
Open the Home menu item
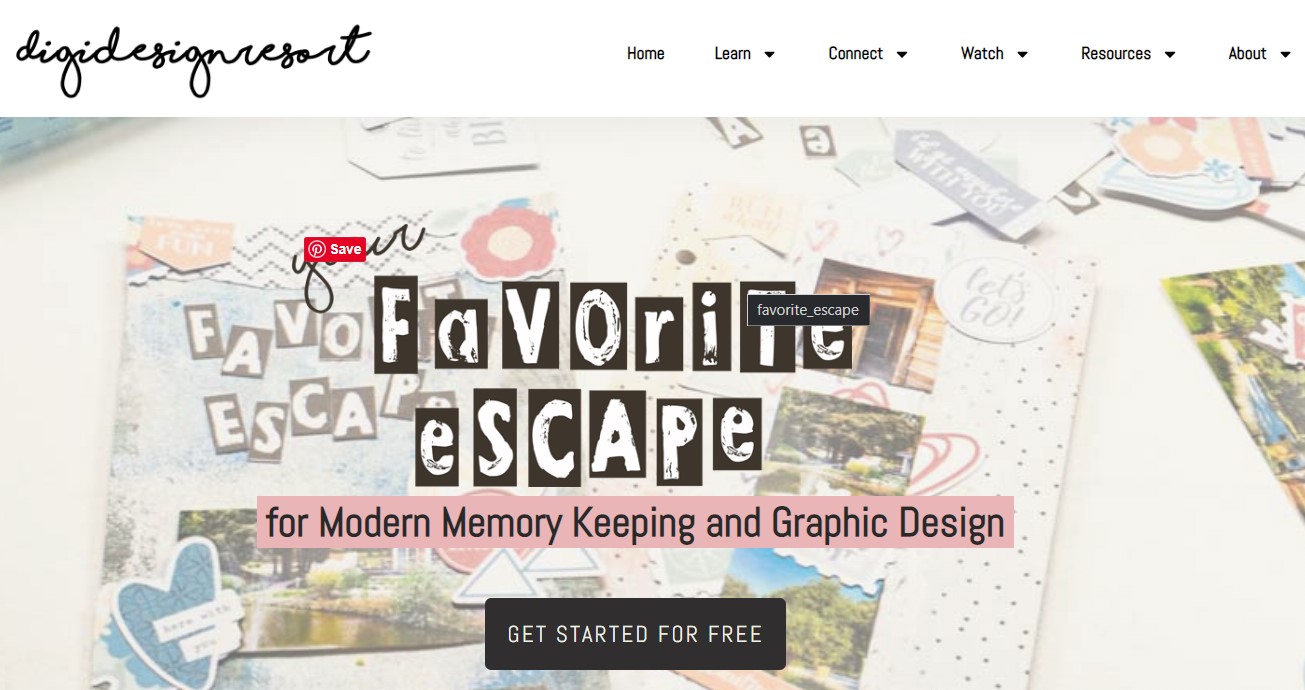coord(645,54)
